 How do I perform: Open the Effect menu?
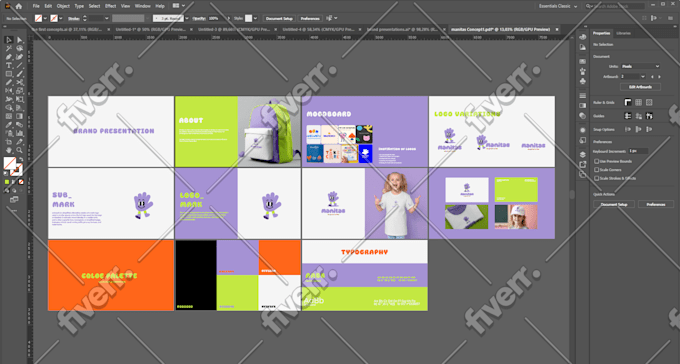click(111, 6)
